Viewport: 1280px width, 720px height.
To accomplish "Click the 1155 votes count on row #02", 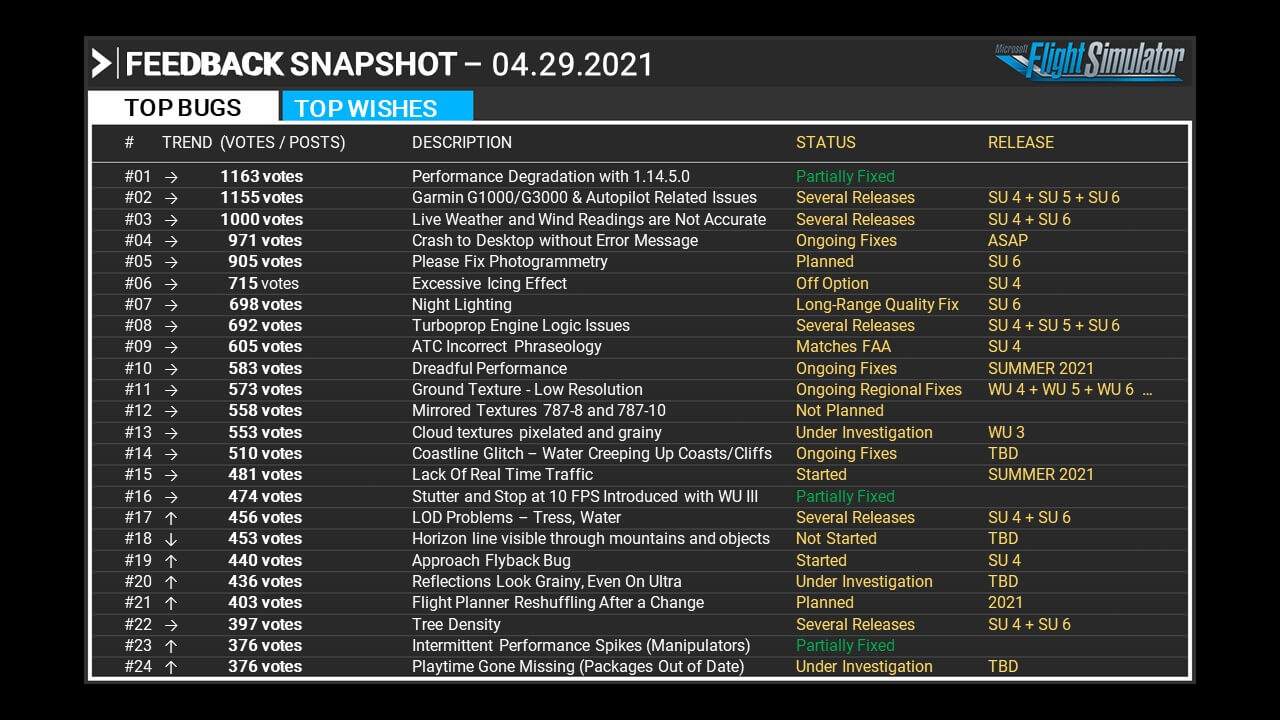I will [x=261, y=198].
